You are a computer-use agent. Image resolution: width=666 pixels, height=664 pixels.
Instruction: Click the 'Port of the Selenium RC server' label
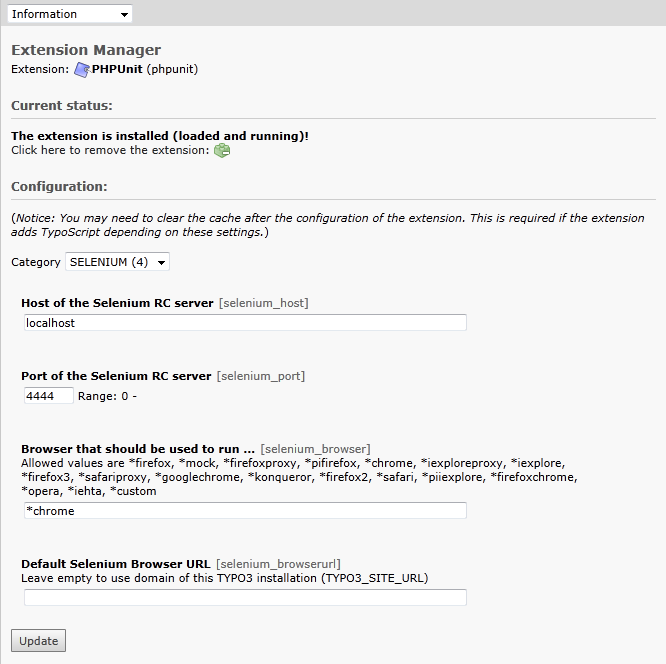[x=116, y=376]
